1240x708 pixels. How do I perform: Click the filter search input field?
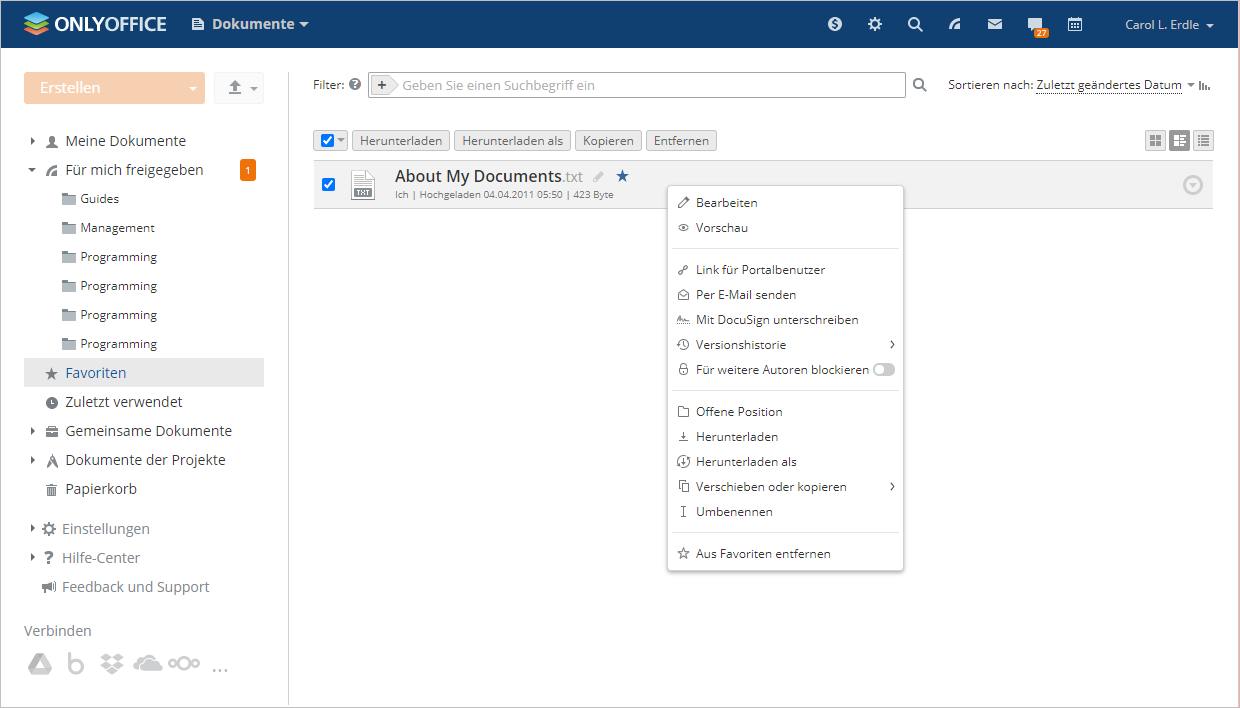point(650,85)
